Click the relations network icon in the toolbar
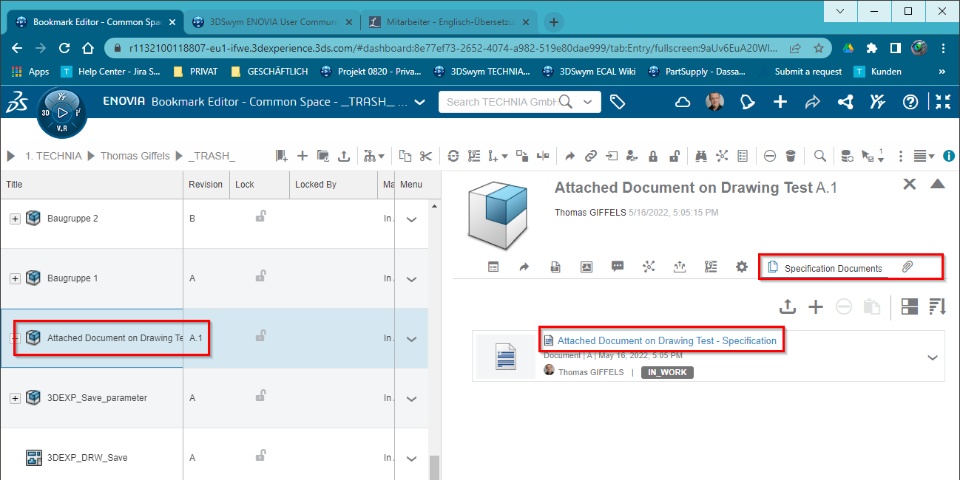The width and height of the screenshot is (960, 480). pyautogui.click(x=722, y=156)
